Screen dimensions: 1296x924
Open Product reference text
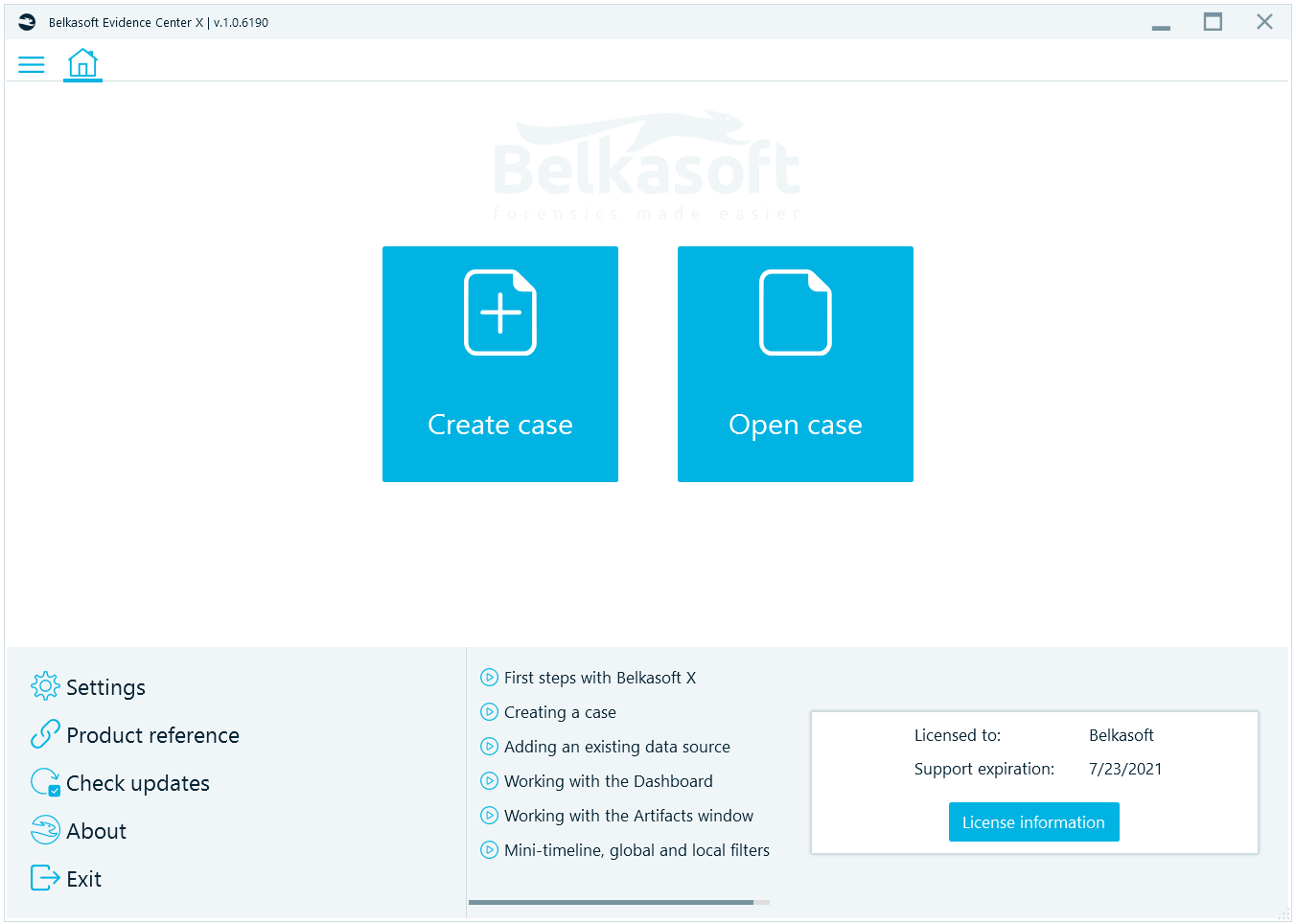152,735
